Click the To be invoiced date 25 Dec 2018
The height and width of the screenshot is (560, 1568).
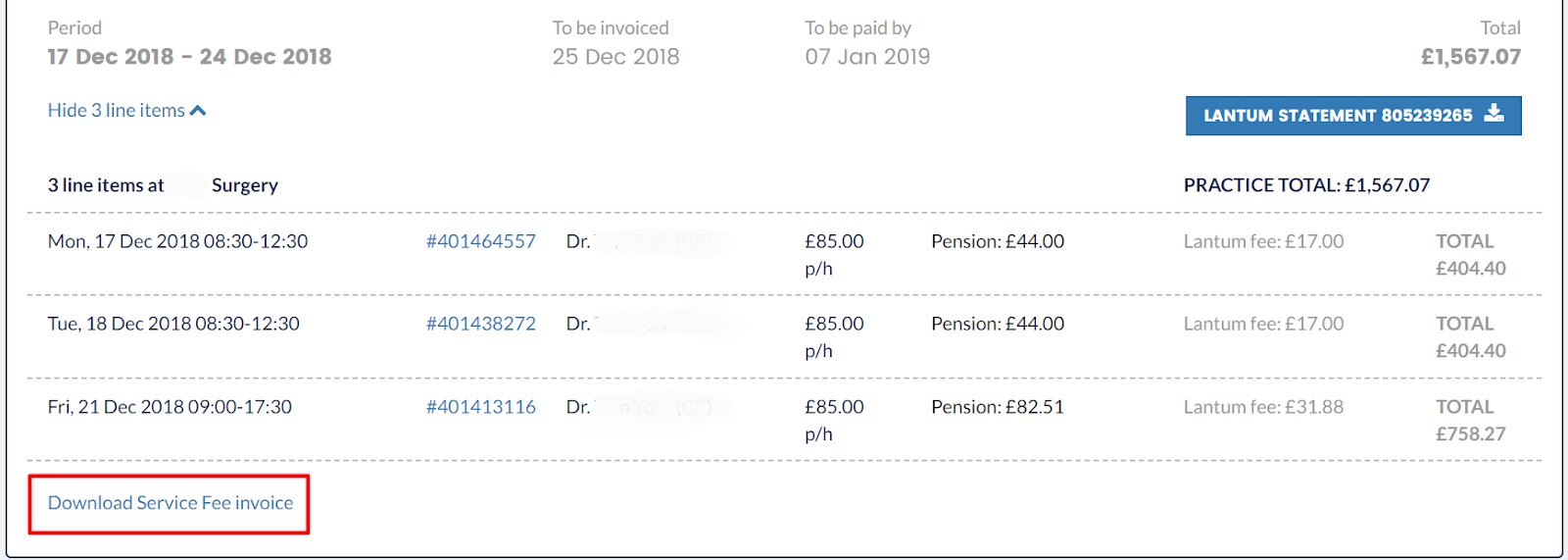pos(615,57)
